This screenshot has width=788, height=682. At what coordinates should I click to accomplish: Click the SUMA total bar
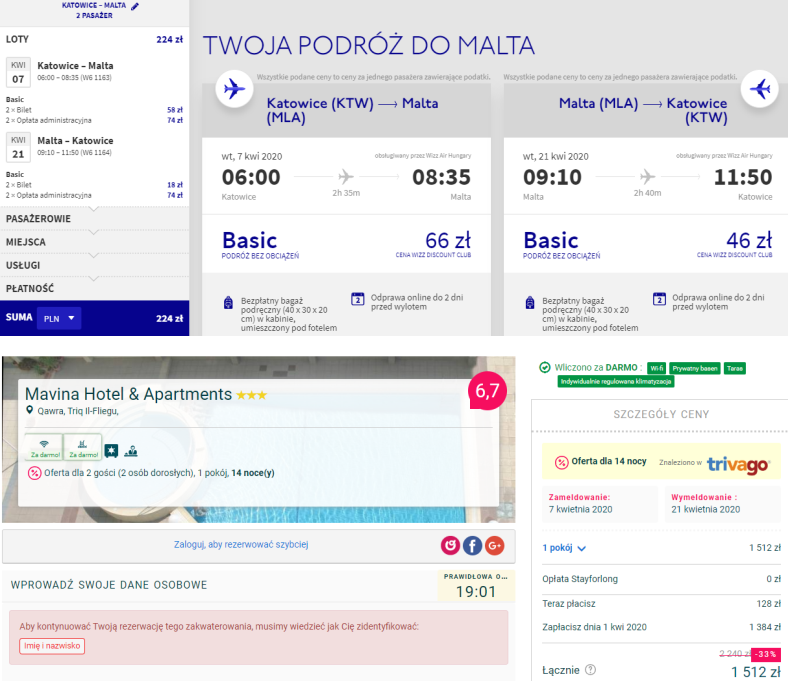tap(94, 318)
